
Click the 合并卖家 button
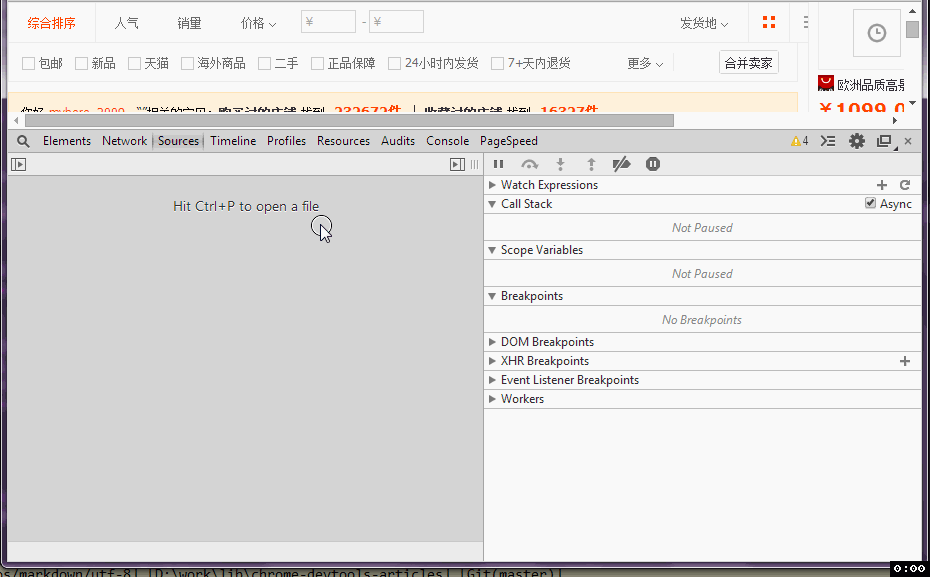(748, 63)
